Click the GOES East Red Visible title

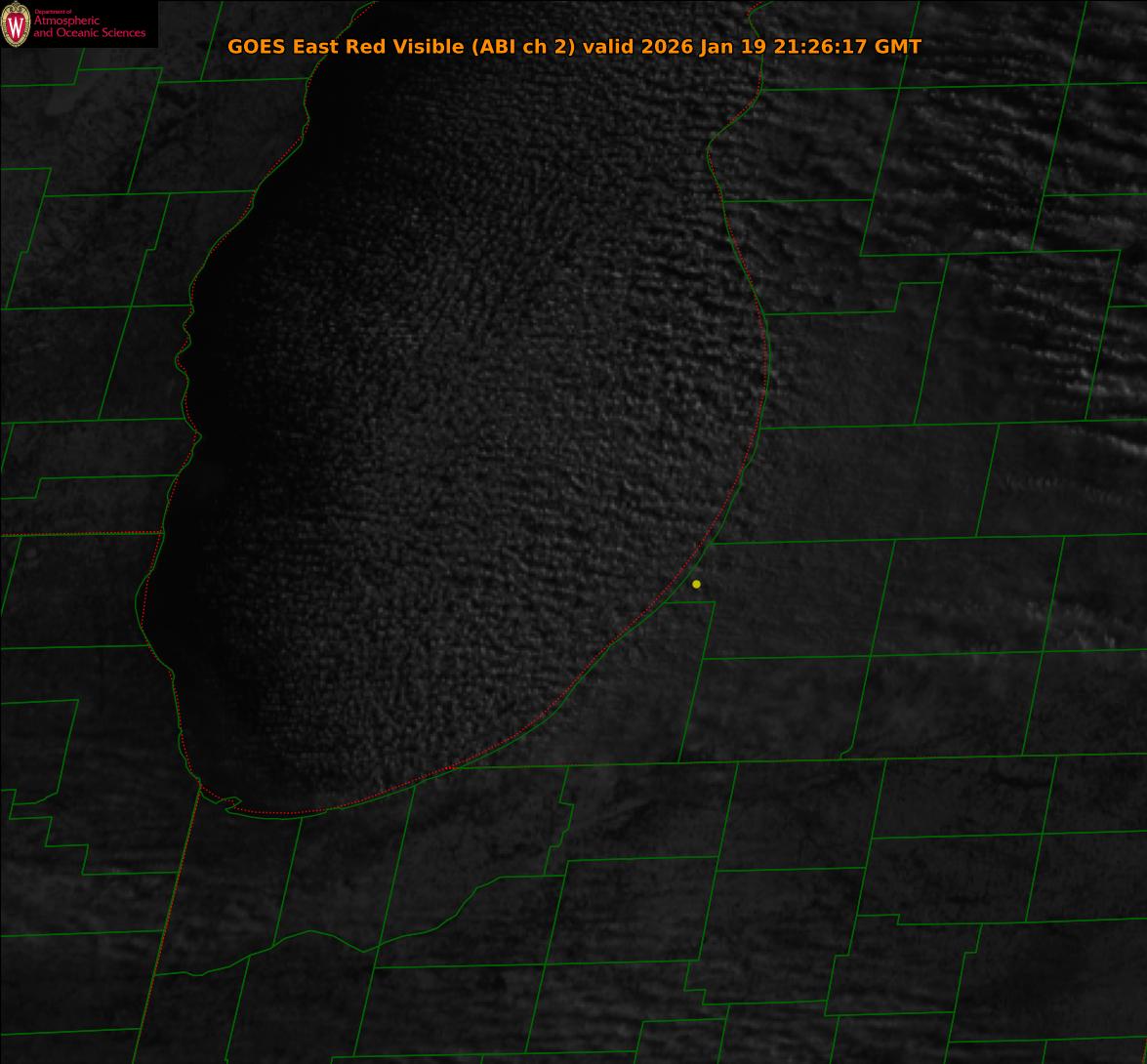tap(574, 46)
